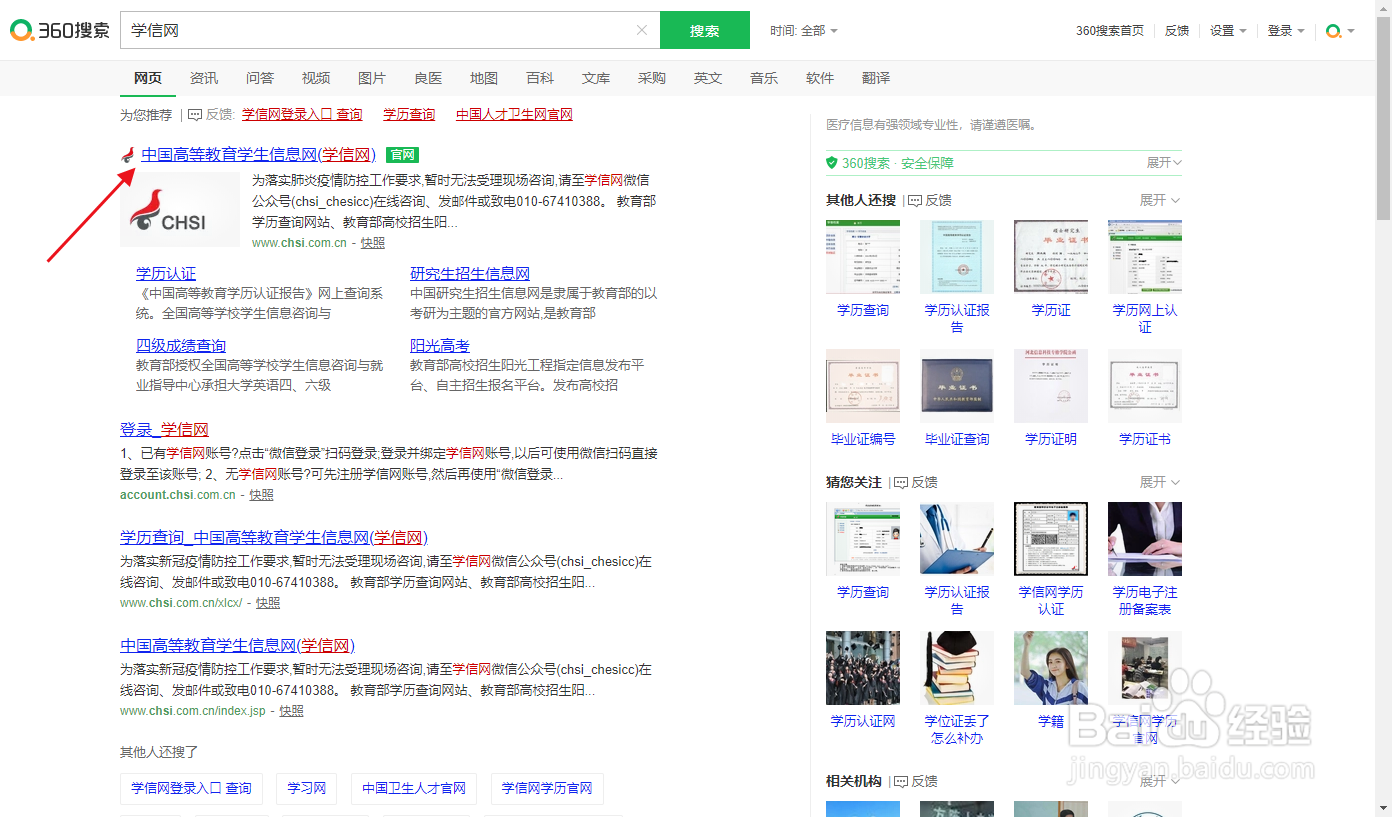
Task: Open the 登录 dropdown menu
Action: click(1286, 31)
